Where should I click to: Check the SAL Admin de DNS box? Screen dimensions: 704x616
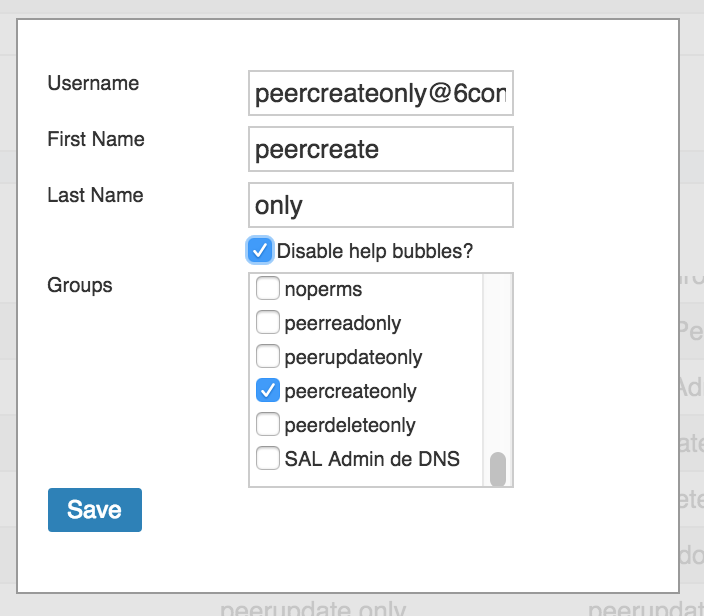click(x=268, y=459)
